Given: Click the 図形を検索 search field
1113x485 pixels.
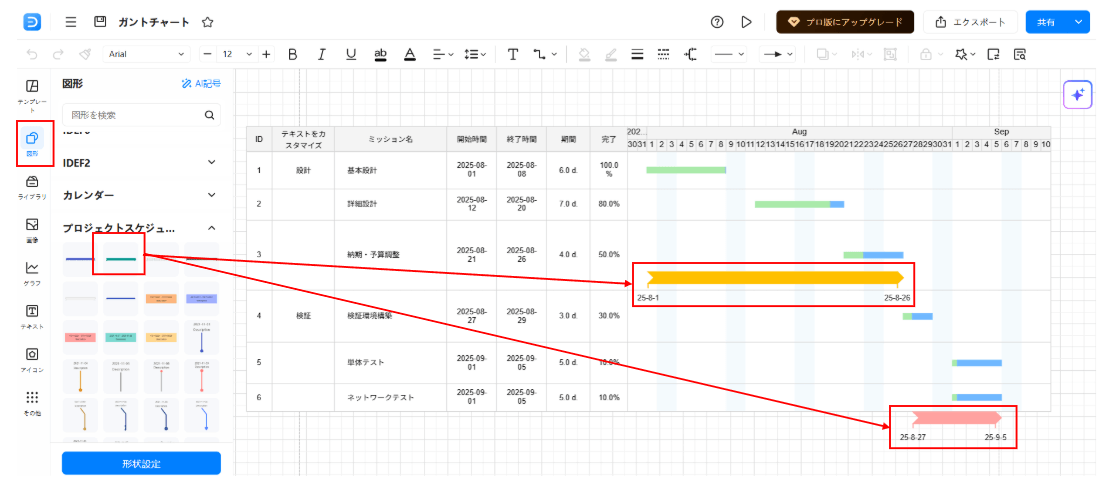Looking at the screenshot, I should pyautogui.click(x=133, y=115).
